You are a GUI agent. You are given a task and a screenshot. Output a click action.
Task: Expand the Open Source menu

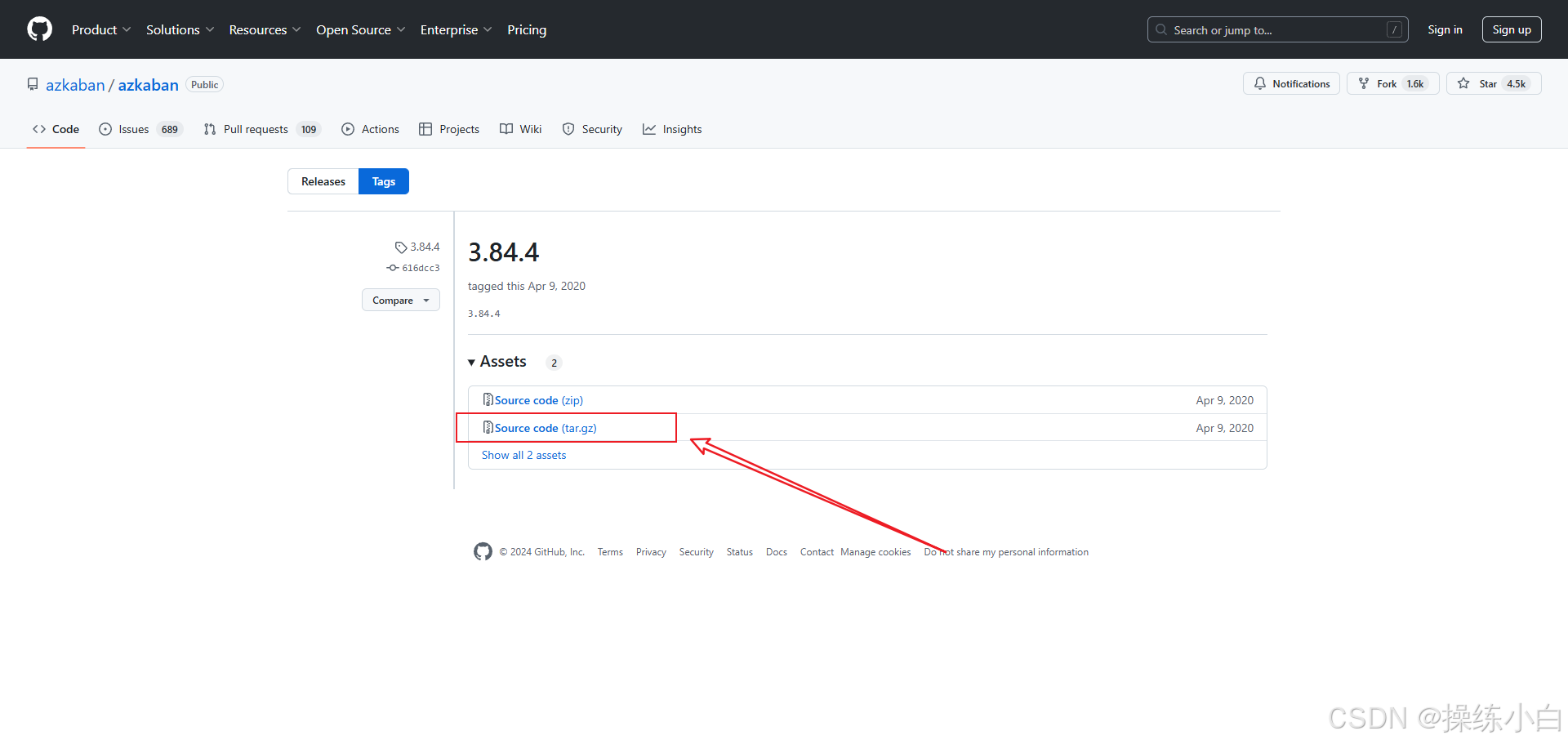tap(360, 29)
